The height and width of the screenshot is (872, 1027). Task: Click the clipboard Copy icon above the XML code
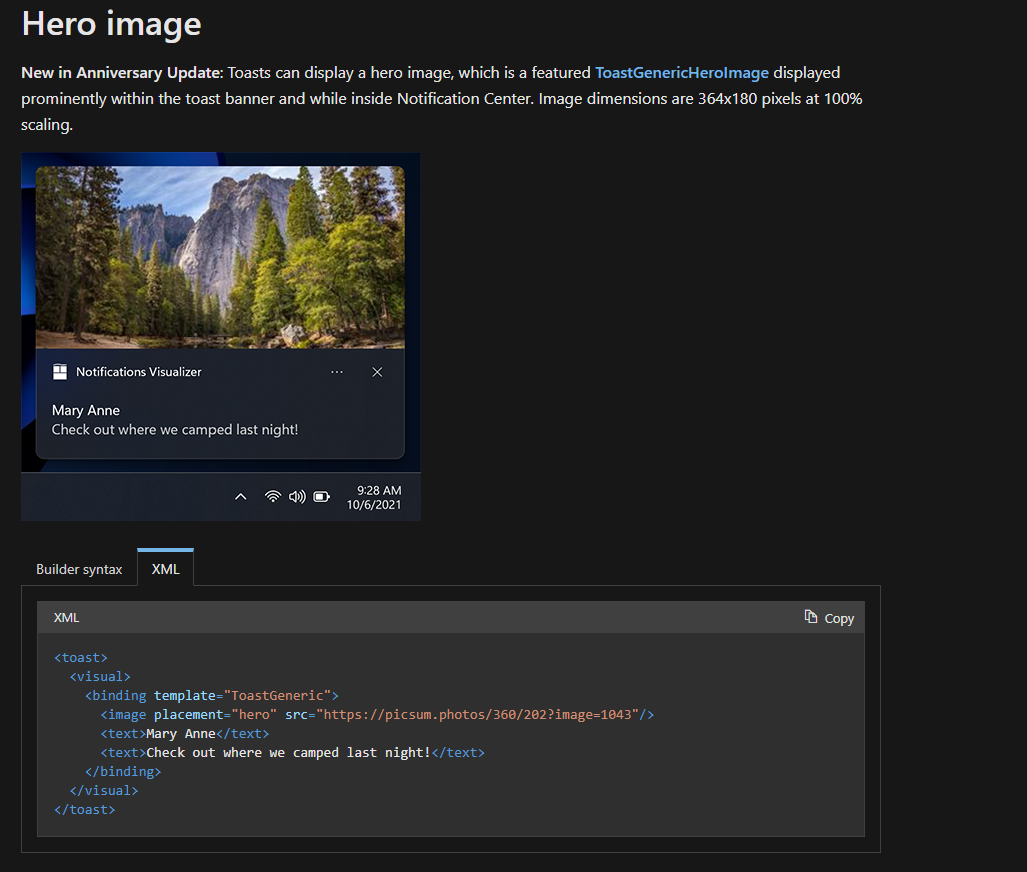[x=809, y=617]
